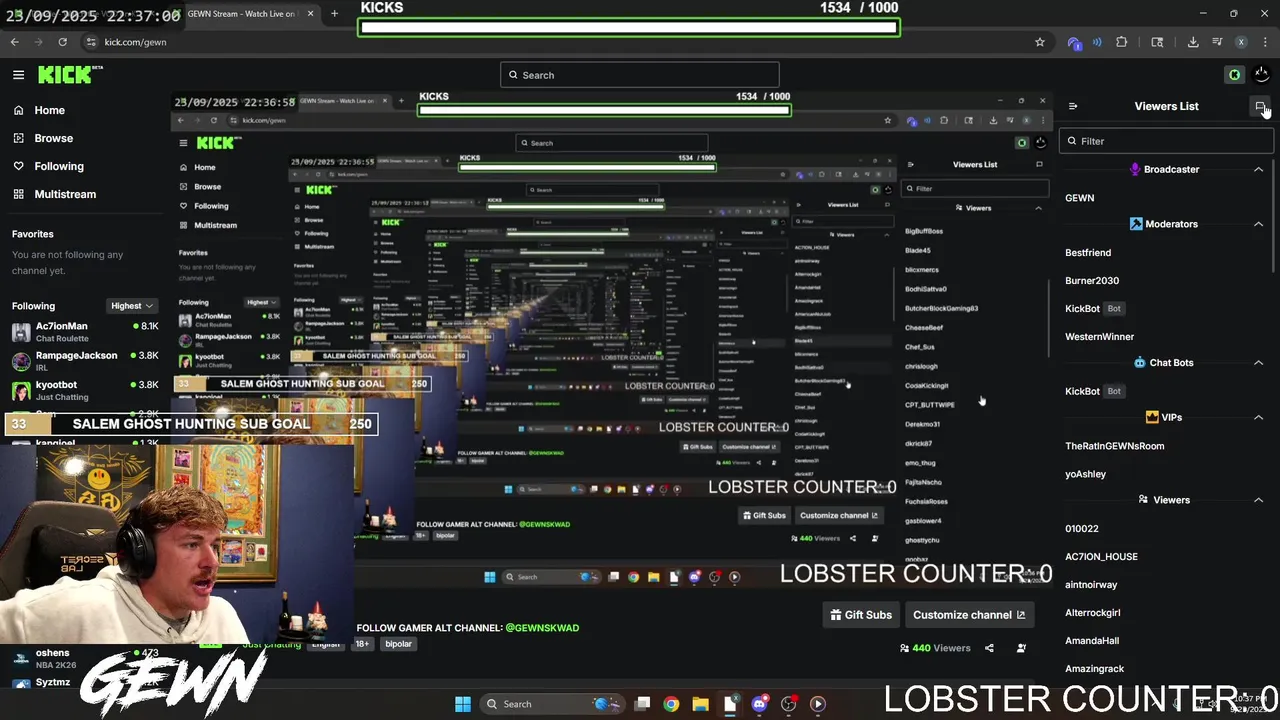Pop out the Viewers List panel
1280x720 pixels.
coord(1260,106)
